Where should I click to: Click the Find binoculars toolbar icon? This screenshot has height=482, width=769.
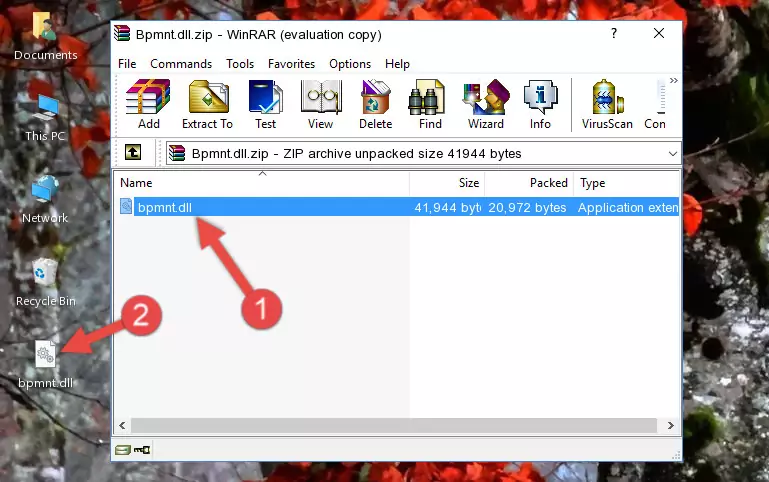tap(430, 104)
